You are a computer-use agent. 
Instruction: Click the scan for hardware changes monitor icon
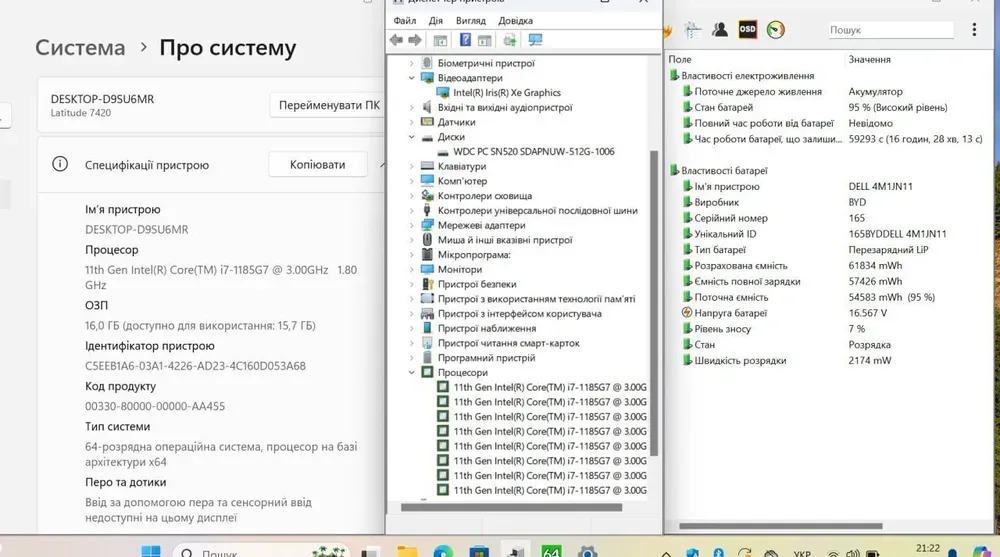pos(535,40)
